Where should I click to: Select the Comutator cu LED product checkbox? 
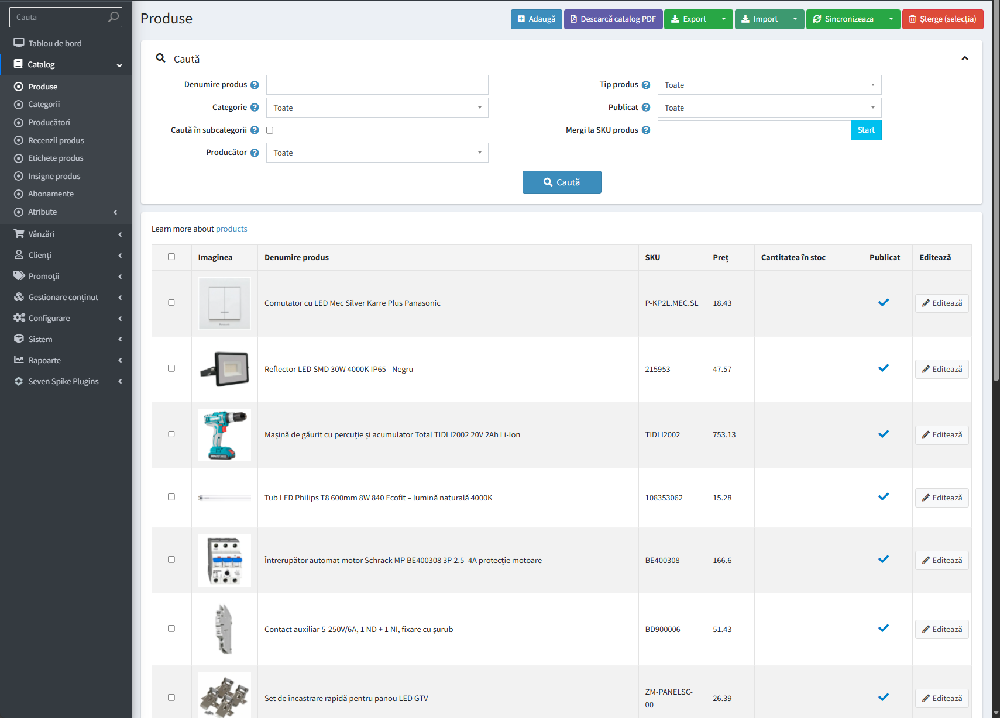coord(171,302)
